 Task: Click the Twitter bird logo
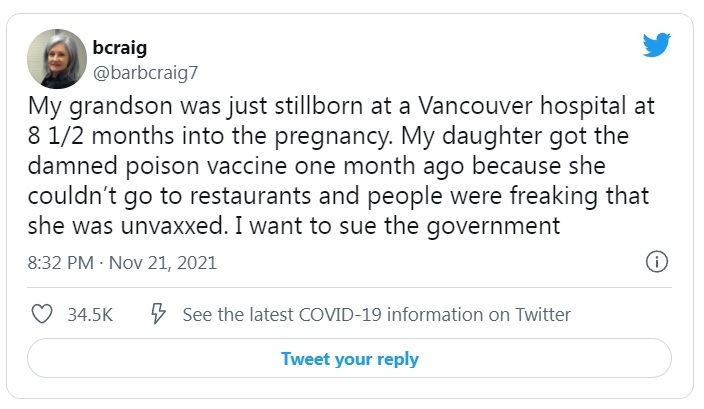point(656,45)
